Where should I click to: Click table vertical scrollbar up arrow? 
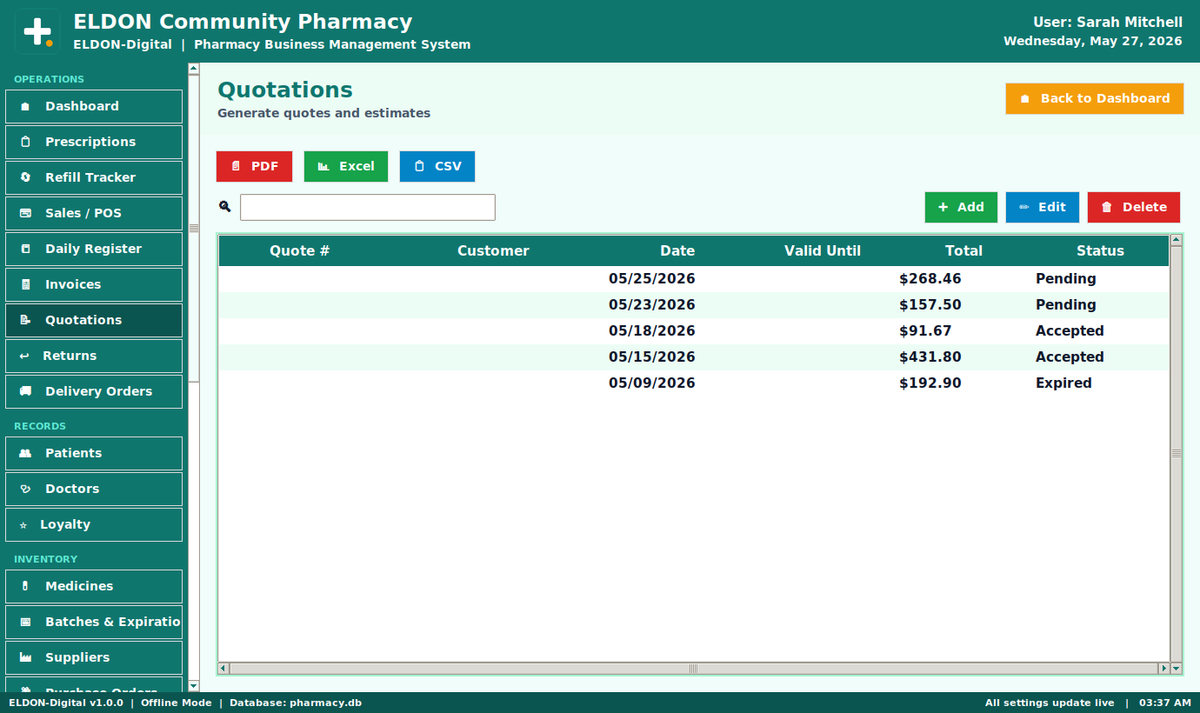click(1176, 241)
